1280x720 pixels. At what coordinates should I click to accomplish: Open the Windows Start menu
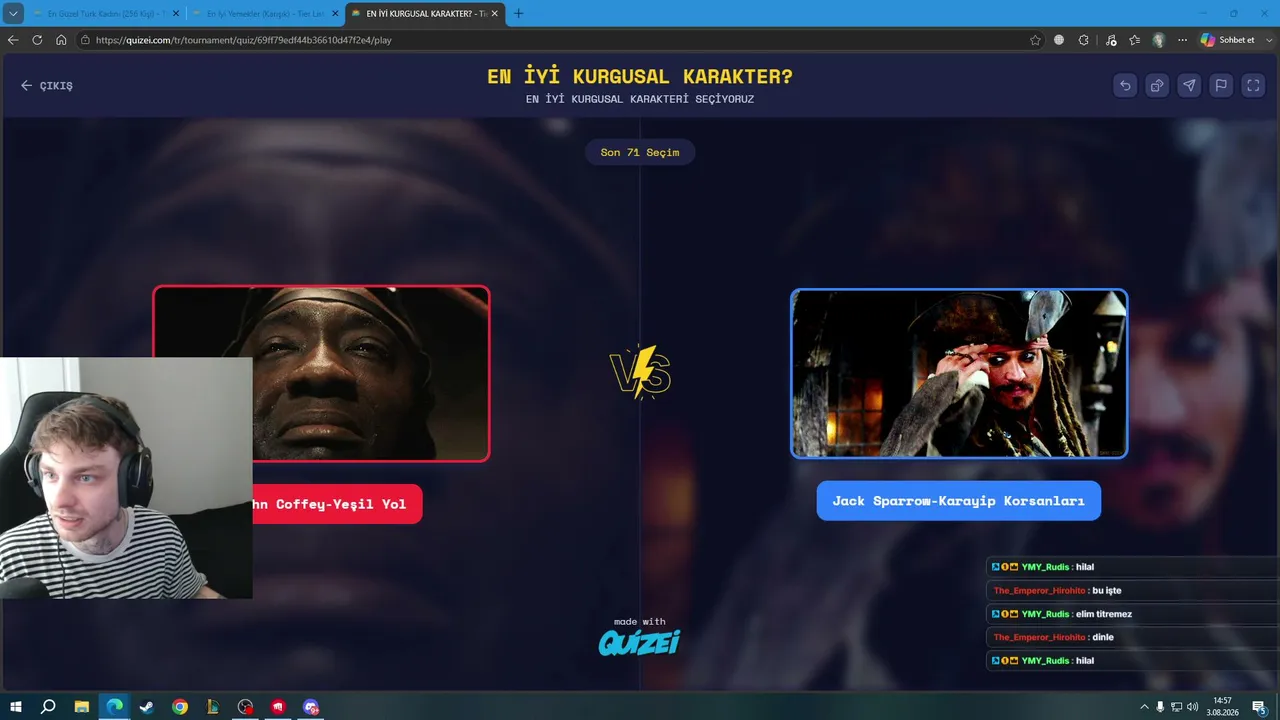pos(16,707)
